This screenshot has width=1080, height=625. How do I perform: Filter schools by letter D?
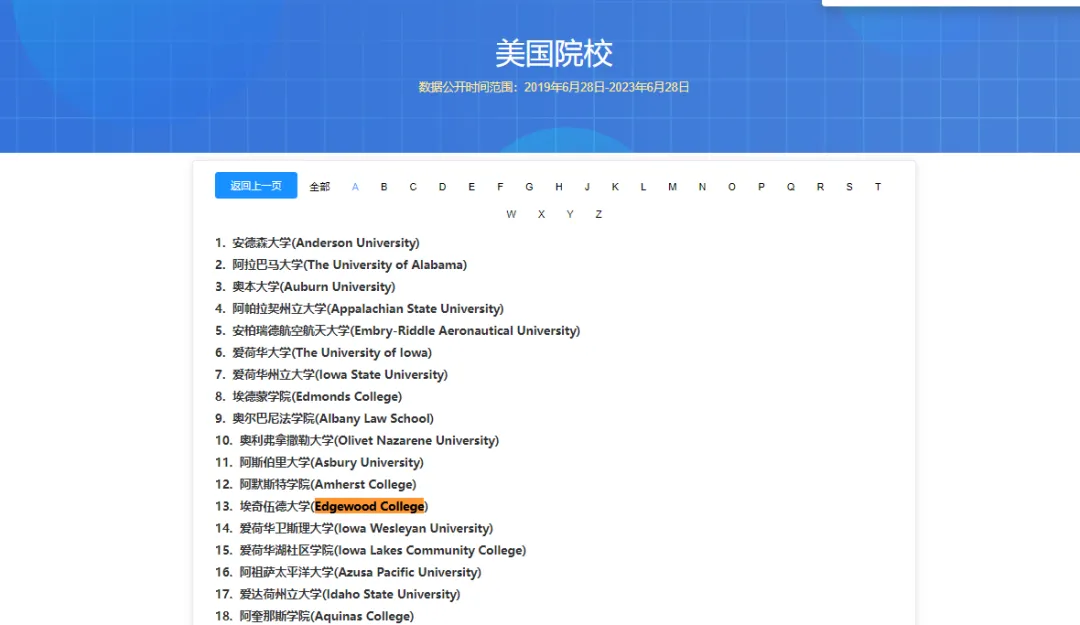click(442, 187)
